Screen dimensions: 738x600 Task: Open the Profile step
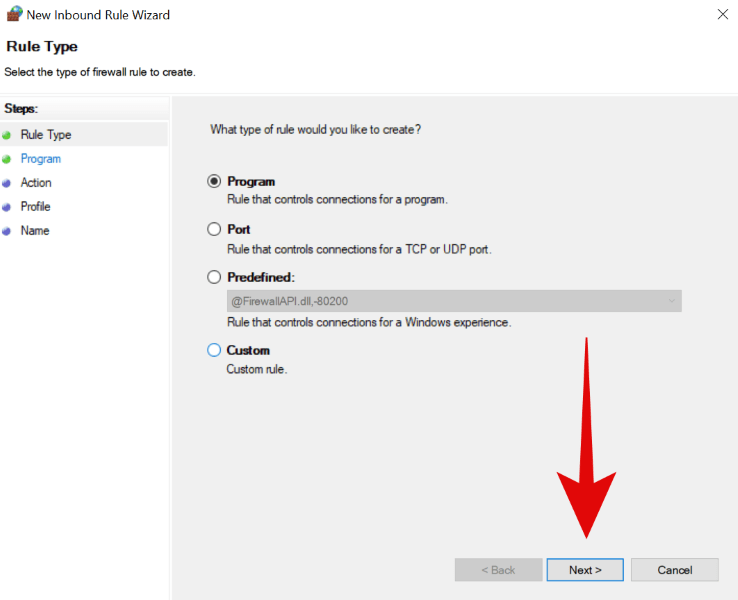click(36, 207)
